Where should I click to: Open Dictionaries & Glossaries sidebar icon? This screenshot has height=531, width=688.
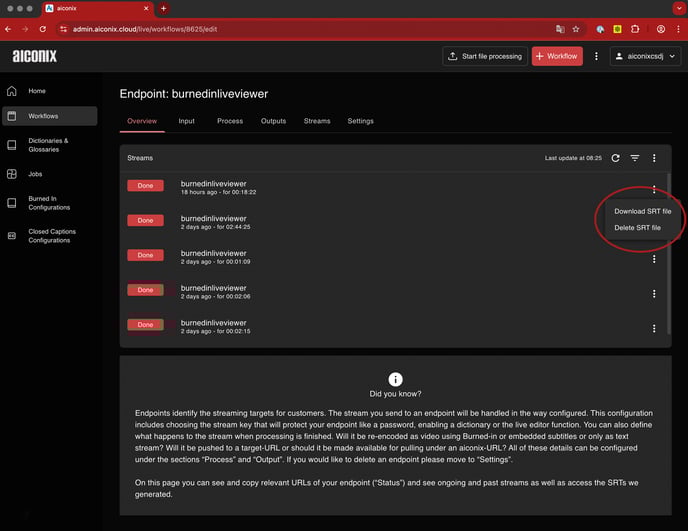click(x=12, y=145)
